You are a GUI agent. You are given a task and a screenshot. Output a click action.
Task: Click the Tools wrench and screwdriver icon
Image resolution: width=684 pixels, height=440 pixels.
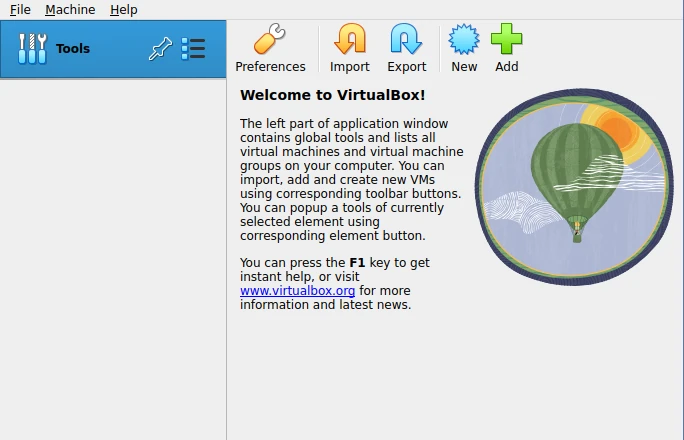click(32, 48)
